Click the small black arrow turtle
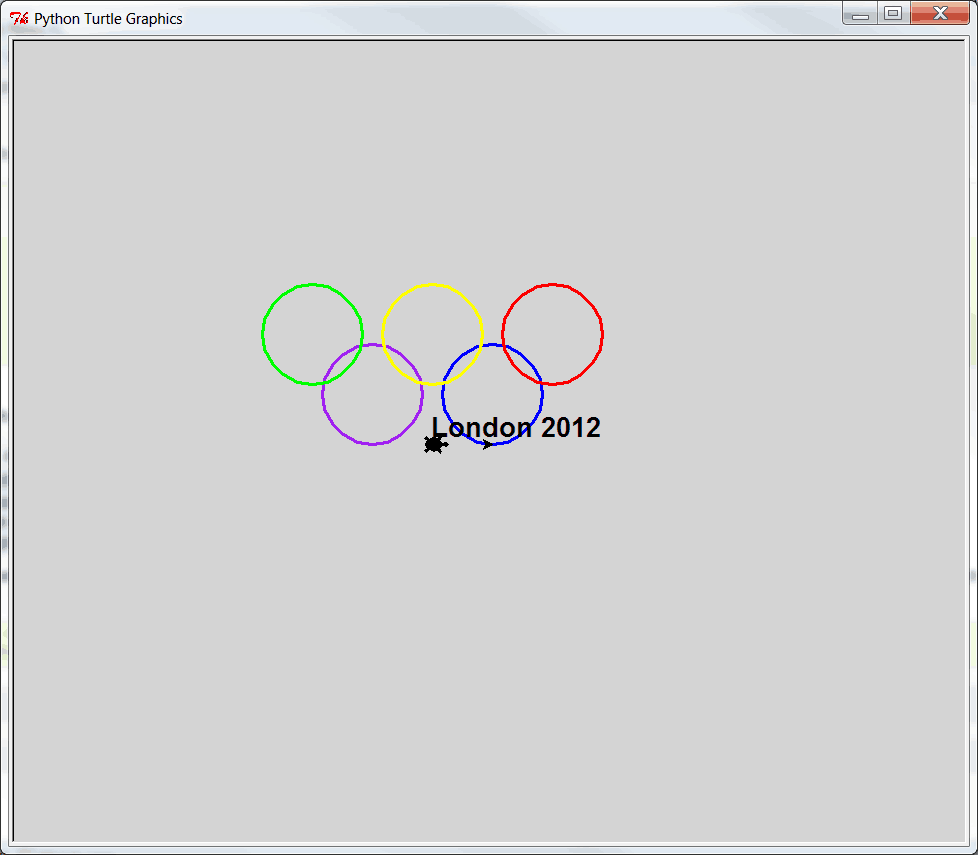The height and width of the screenshot is (855, 978). pyautogui.click(x=487, y=444)
